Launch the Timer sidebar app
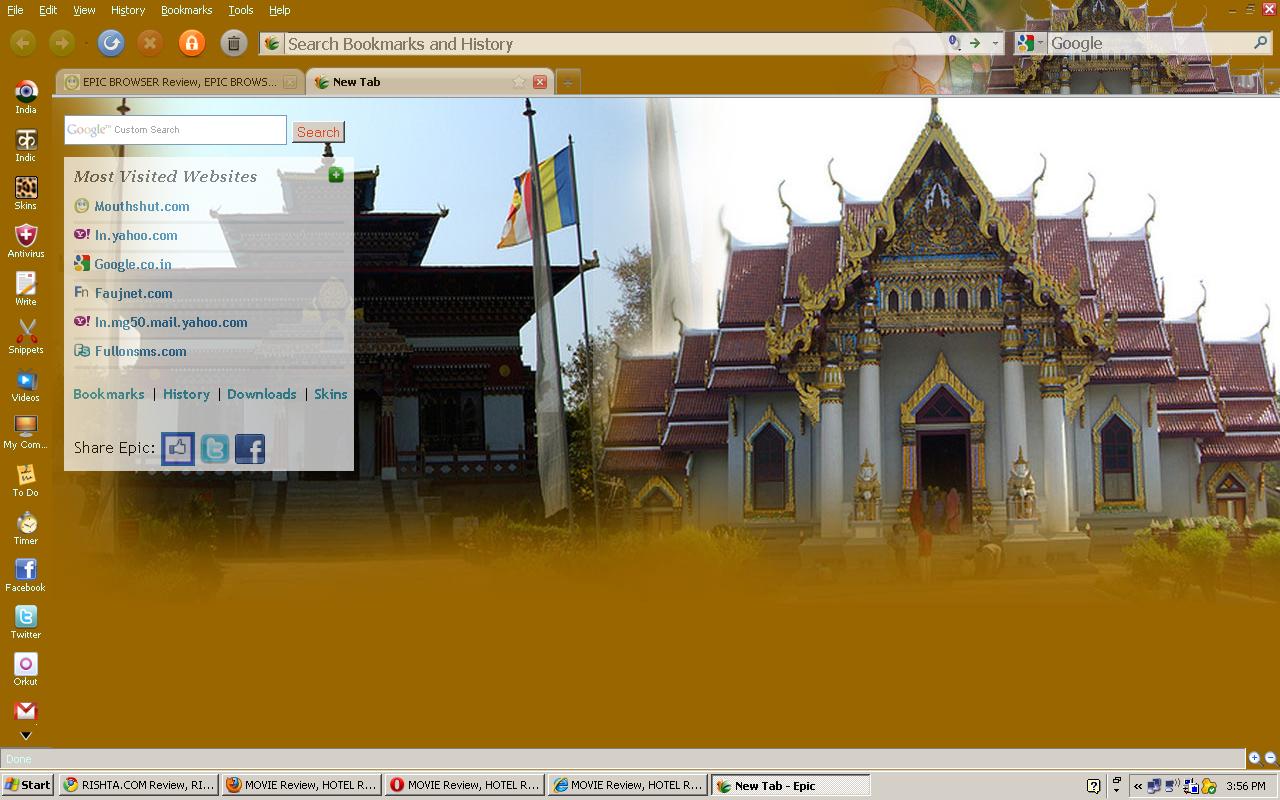 click(26, 524)
